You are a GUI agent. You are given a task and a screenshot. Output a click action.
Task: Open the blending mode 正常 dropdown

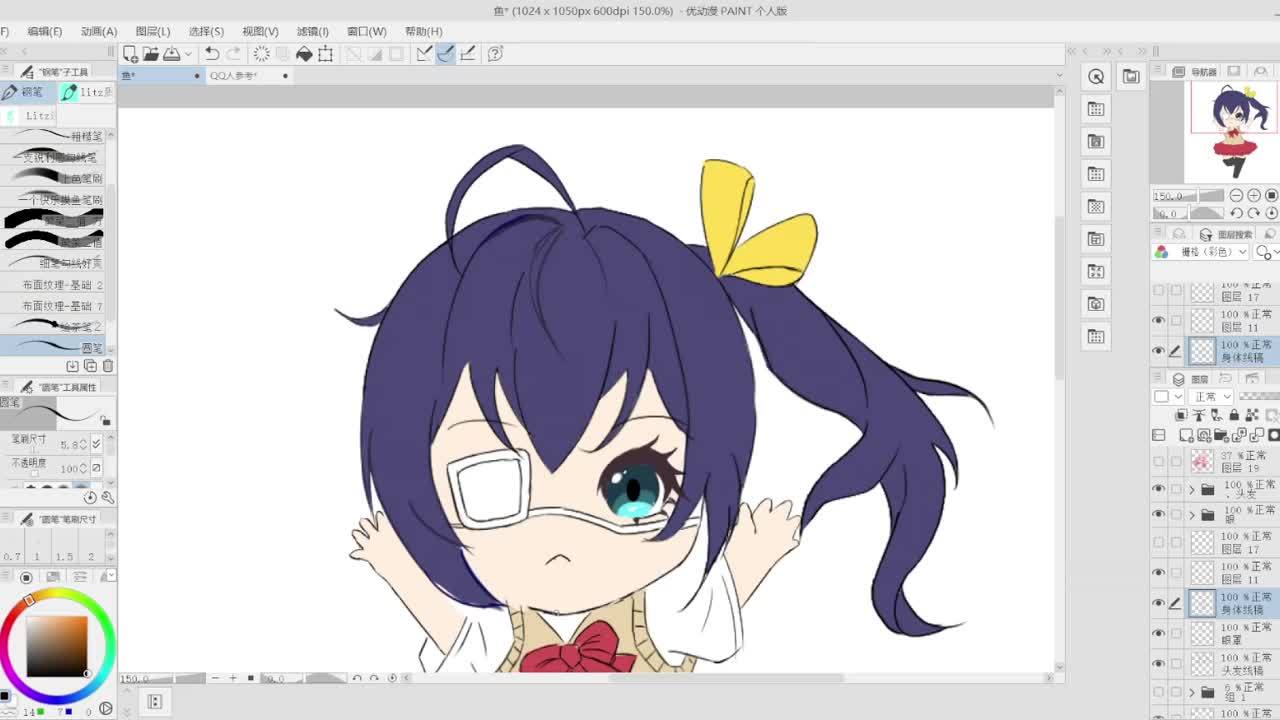(1212, 397)
